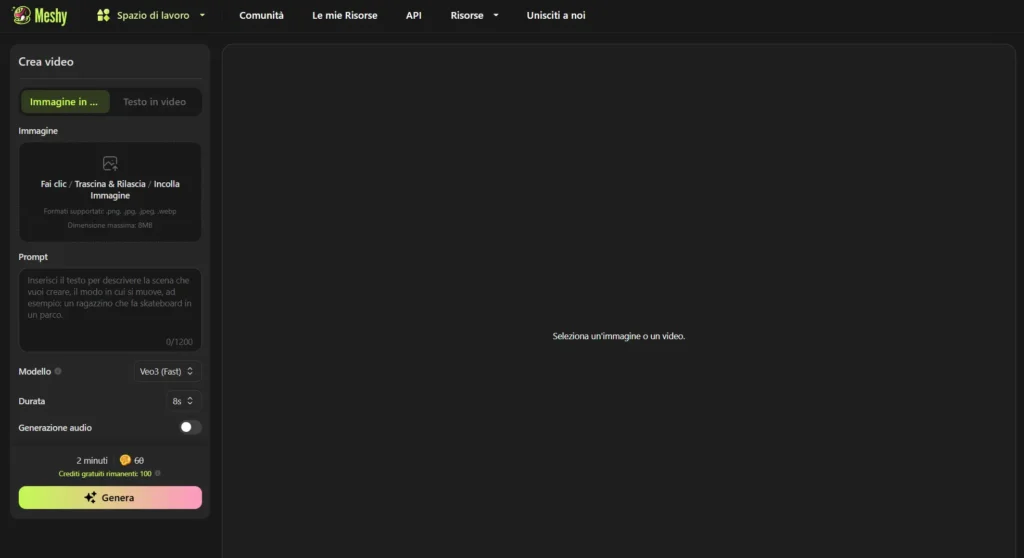This screenshot has height=558, width=1024.
Task: Open the API link in the navbar
Action: 413,16
